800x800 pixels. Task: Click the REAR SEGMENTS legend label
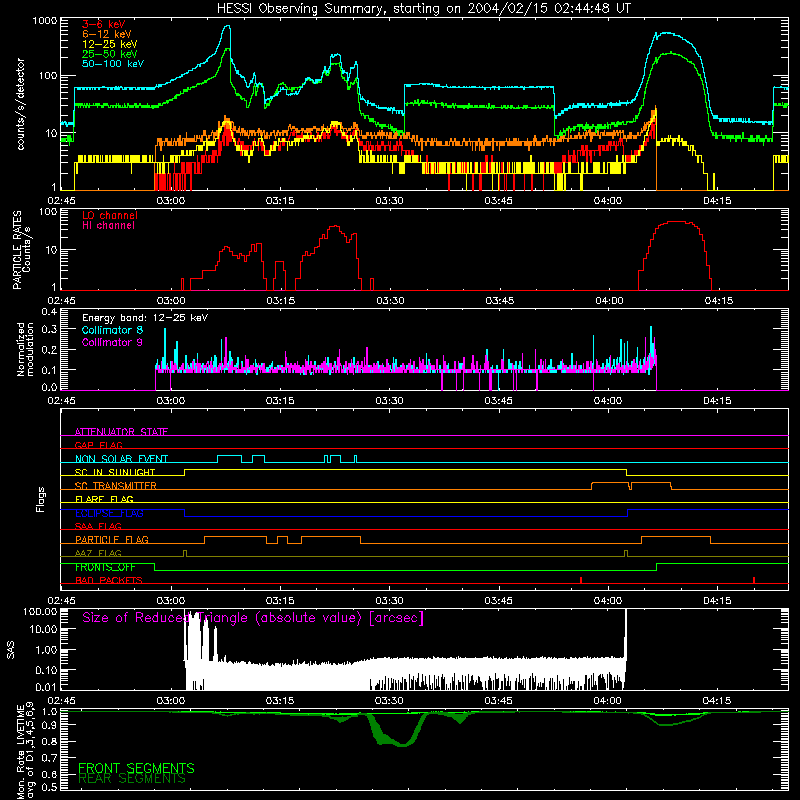[x=132, y=779]
